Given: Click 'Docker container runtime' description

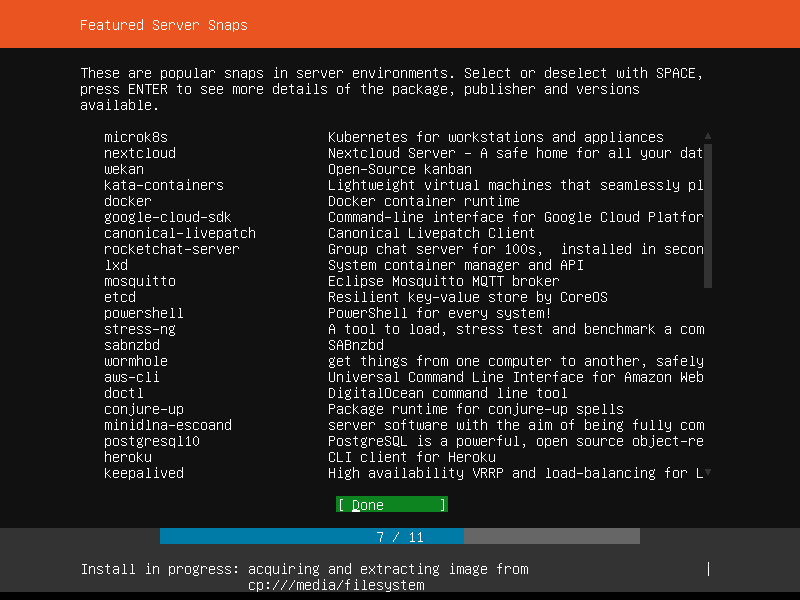Looking at the screenshot, I should (x=424, y=201).
